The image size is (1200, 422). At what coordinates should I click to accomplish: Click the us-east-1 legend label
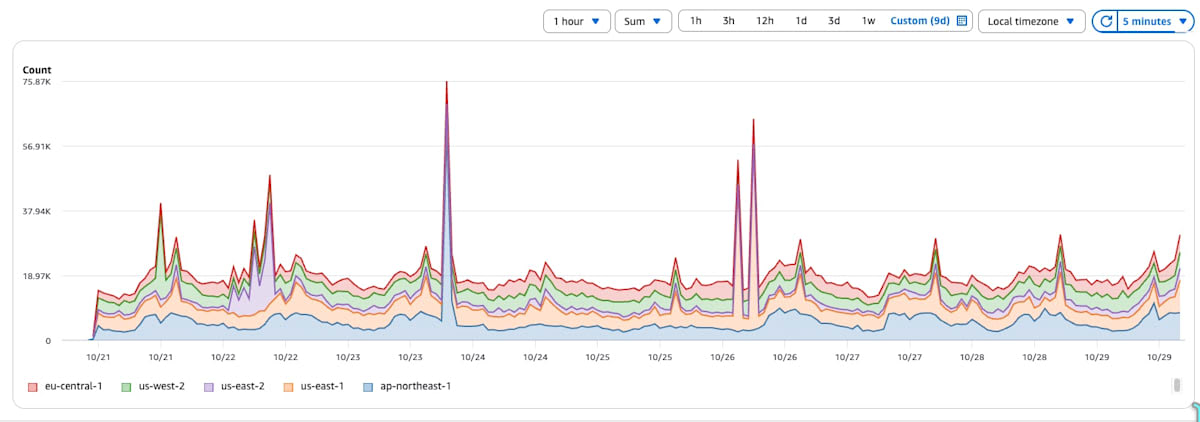(324, 386)
